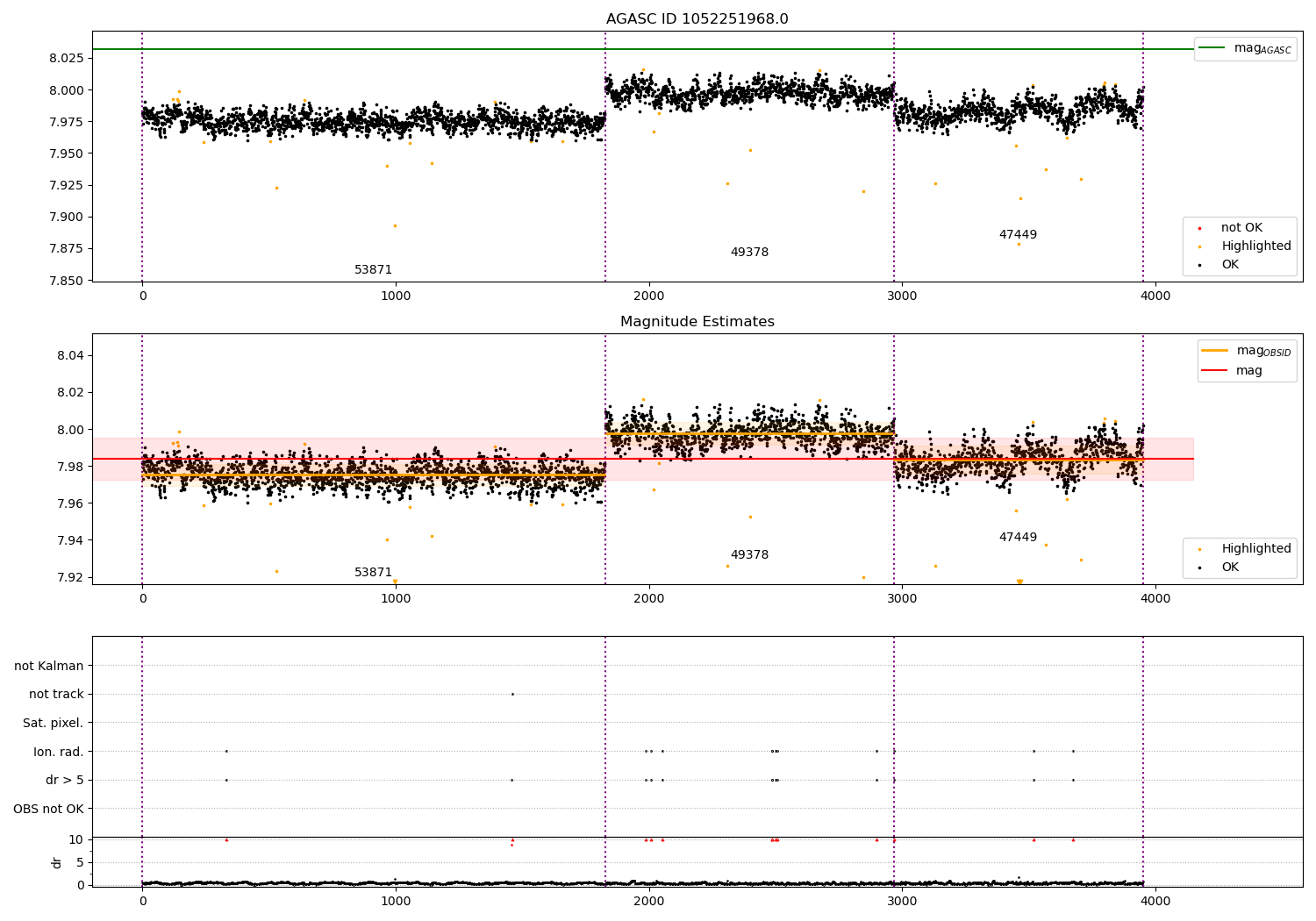The width and height of the screenshot is (1316, 921).
Task: Click the green mag AGASC legend line
Action: click(x=1212, y=48)
